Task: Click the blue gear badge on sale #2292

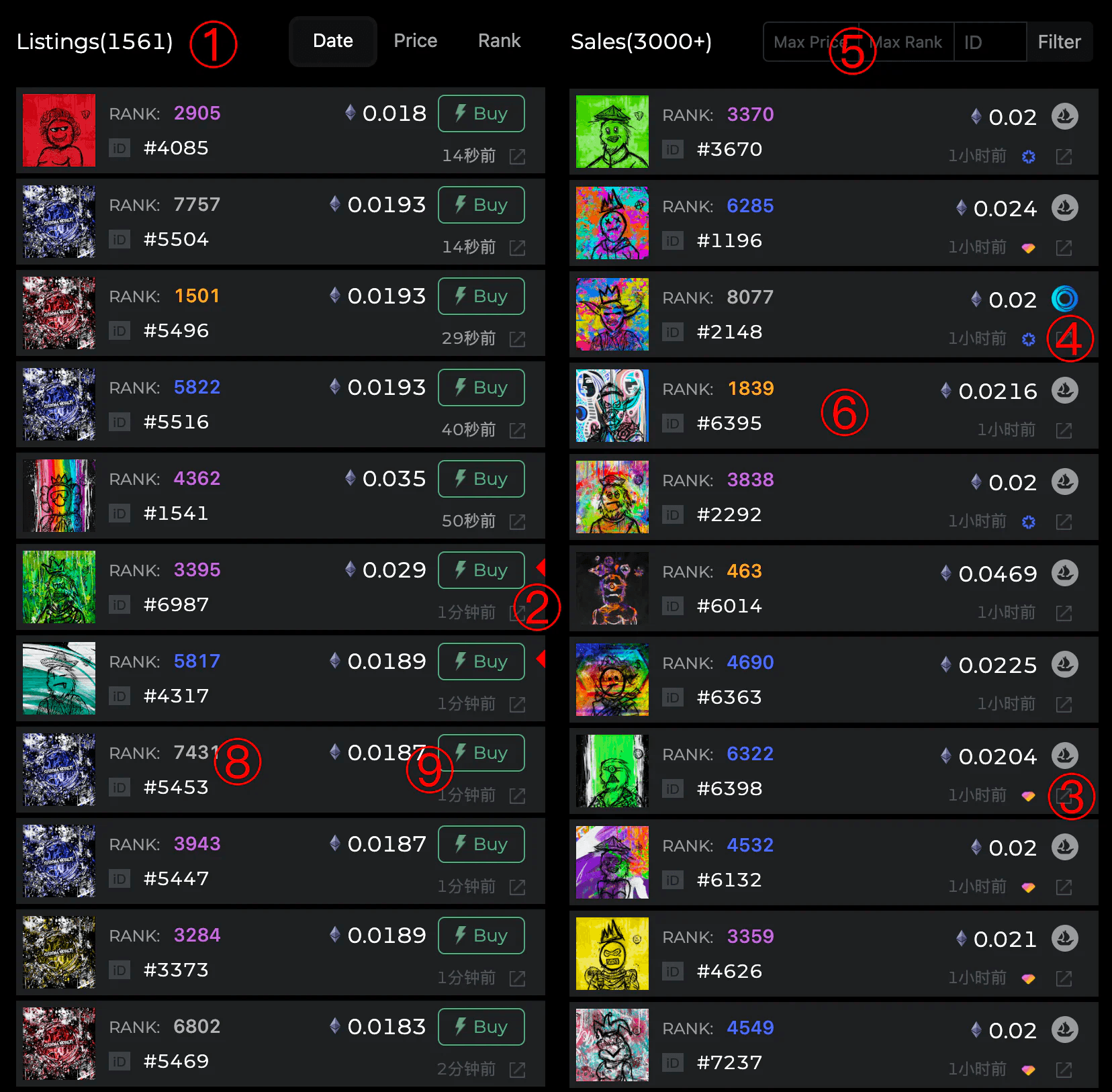Action: click(x=1028, y=522)
